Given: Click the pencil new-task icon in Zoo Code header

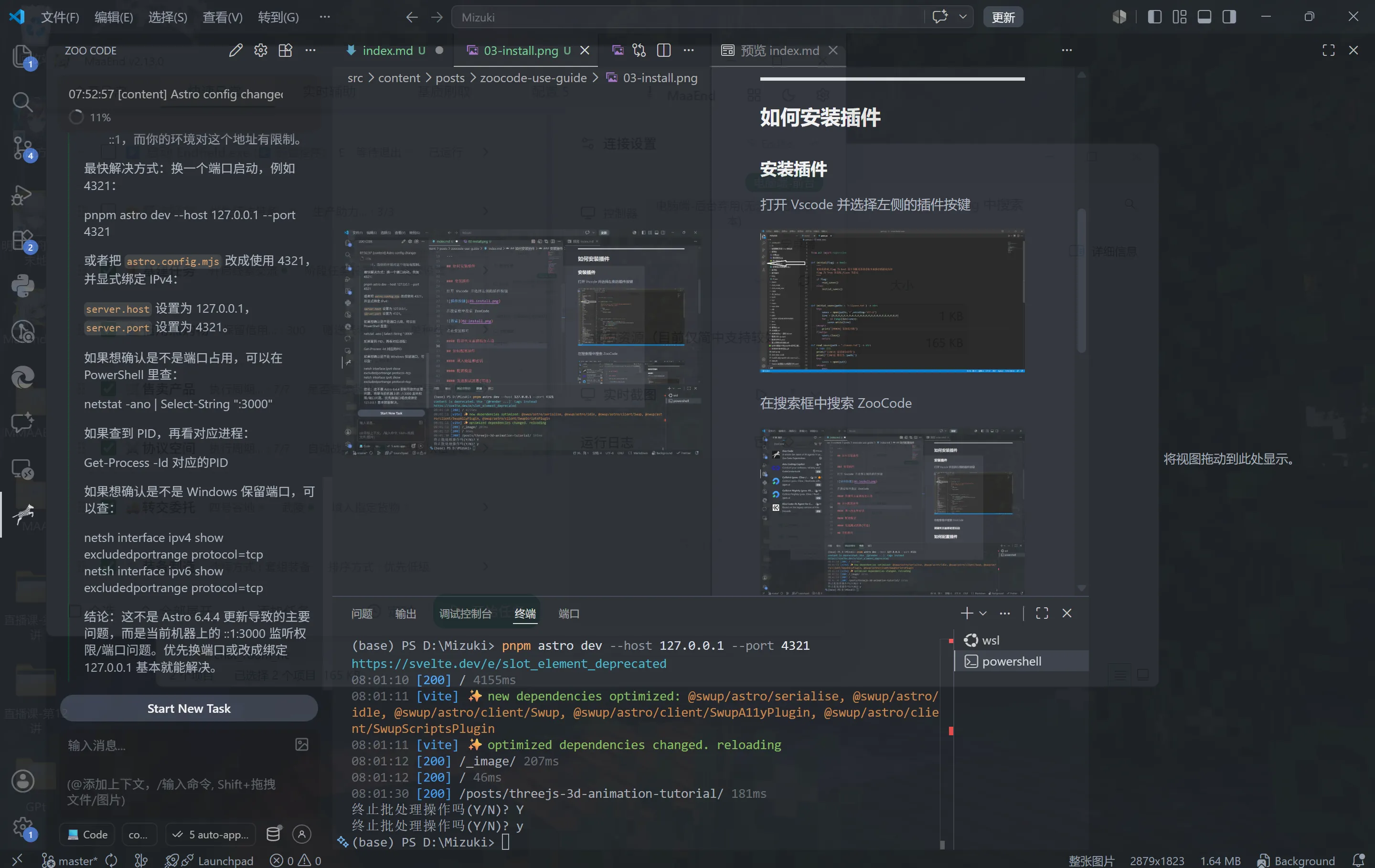Looking at the screenshot, I should click(x=235, y=50).
